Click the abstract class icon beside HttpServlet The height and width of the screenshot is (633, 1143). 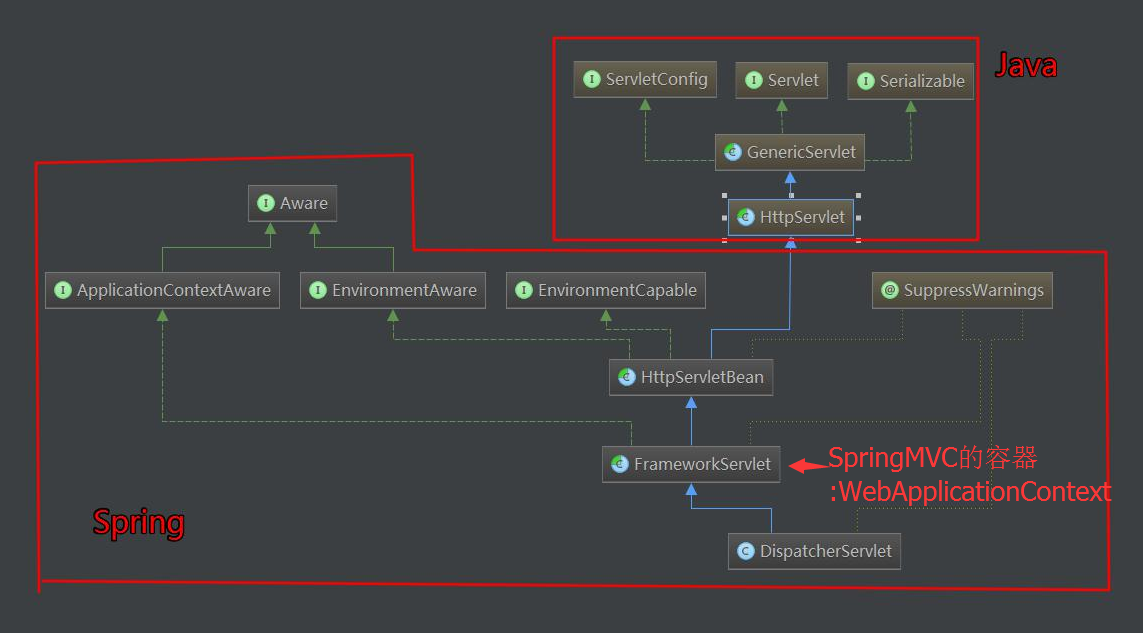click(x=746, y=217)
